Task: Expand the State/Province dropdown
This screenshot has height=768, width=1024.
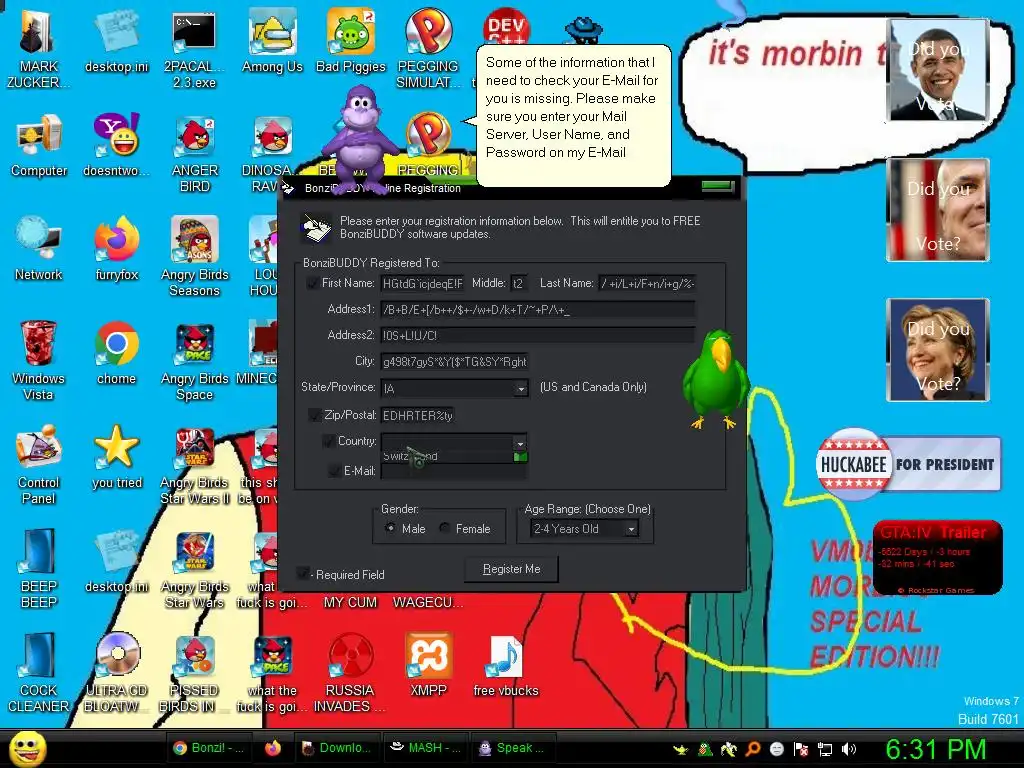Action: pyautogui.click(x=520, y=389)
